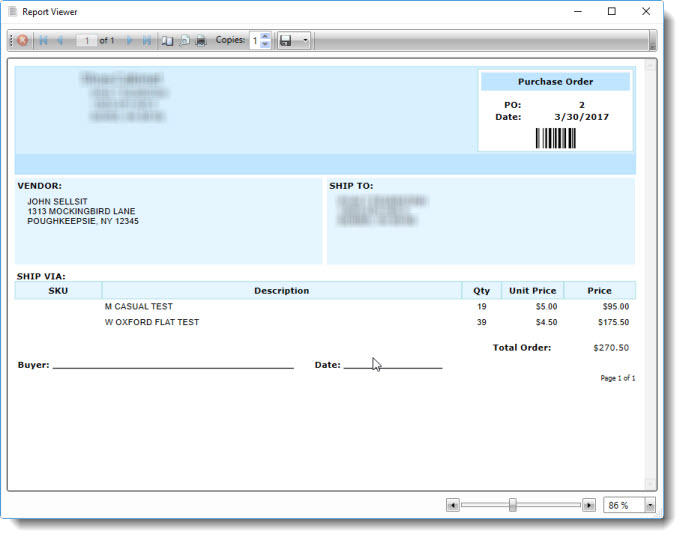
Task: Click the purchase order barcode
Action: 556,138
